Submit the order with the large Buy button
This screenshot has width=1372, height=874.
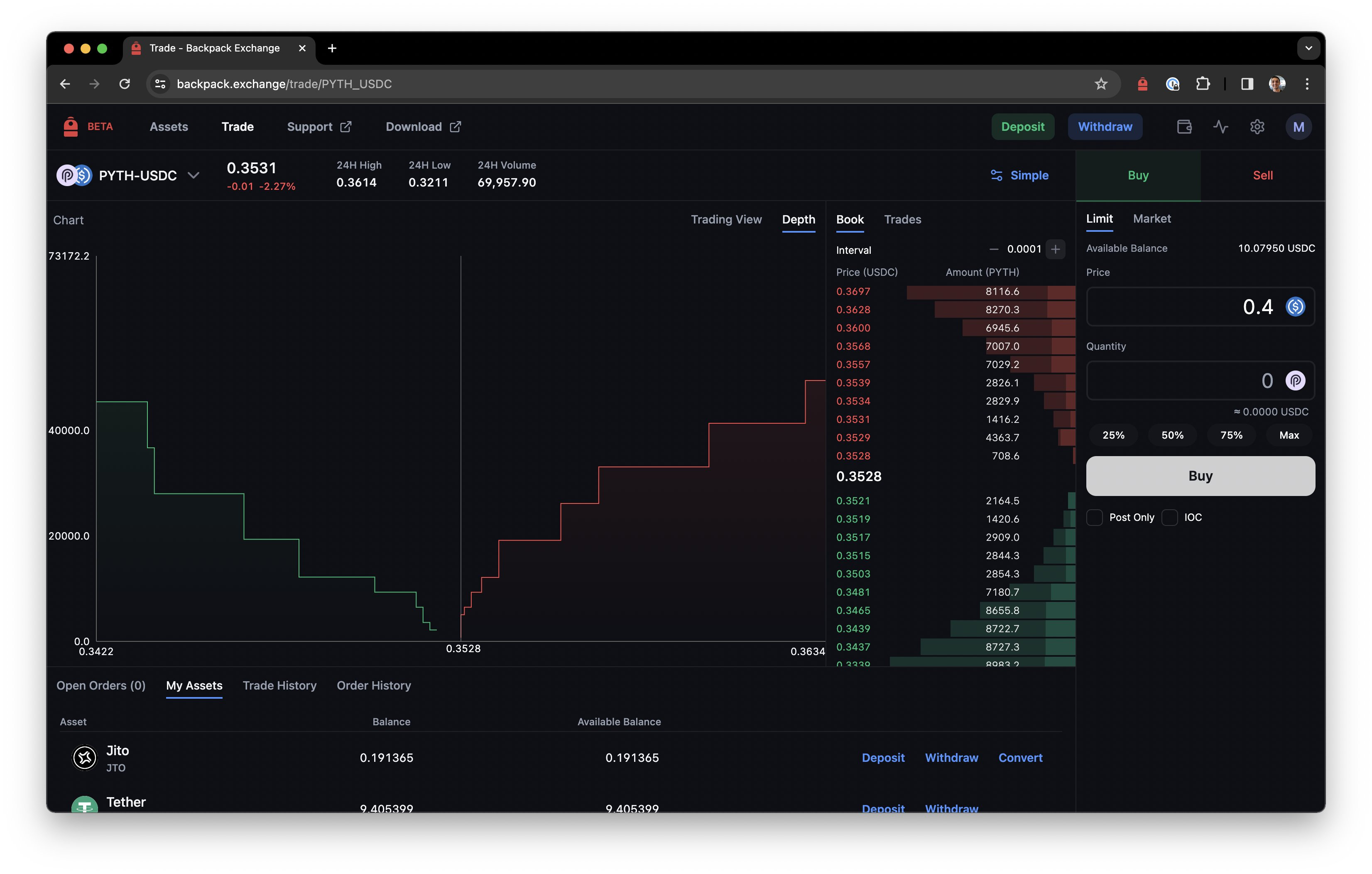coord(1200,476)
